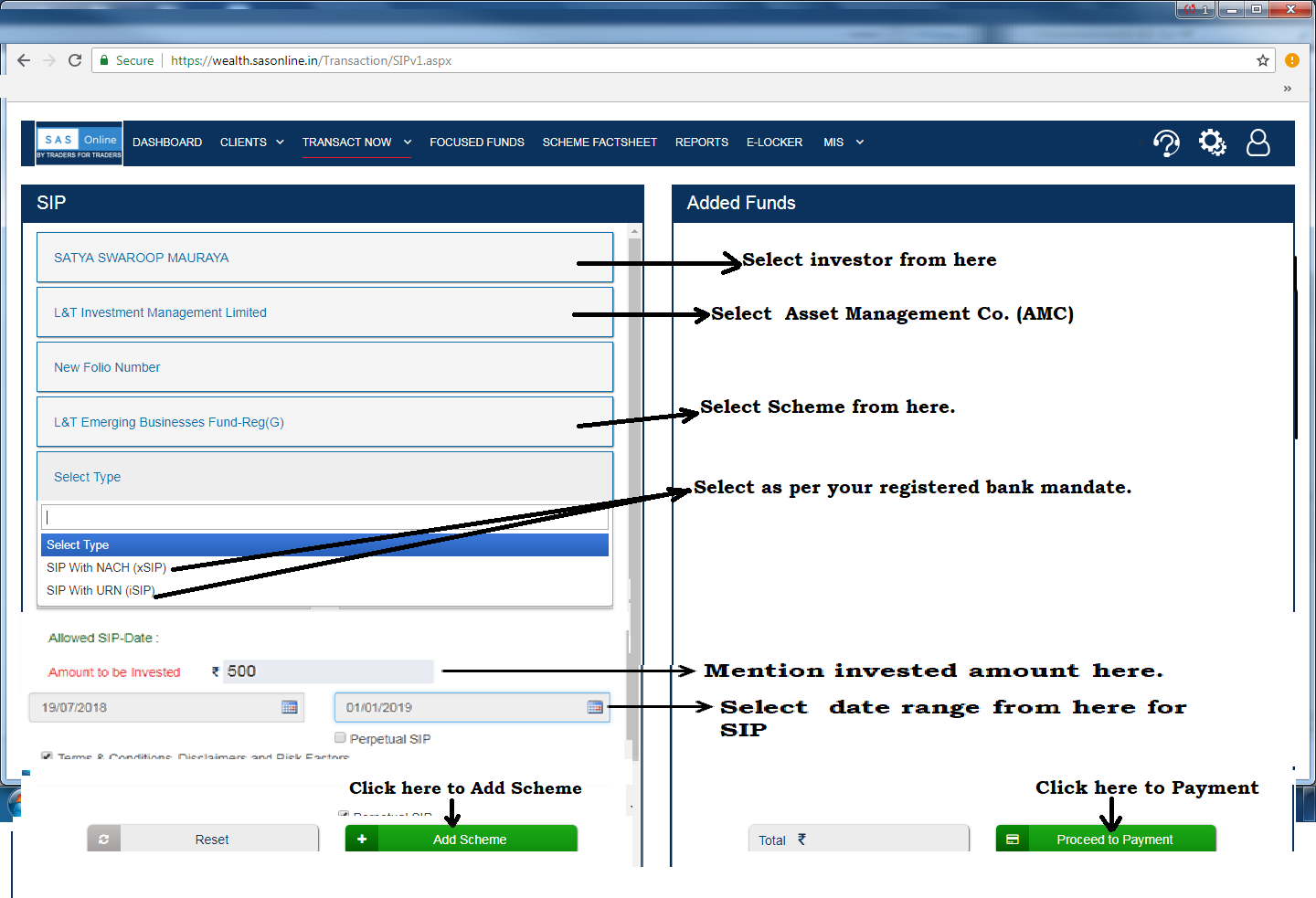The height and width of the screenshot is (898, 1316).
Task: Toggle the Perpetual SIP checkbox
Action: (340, 738)
